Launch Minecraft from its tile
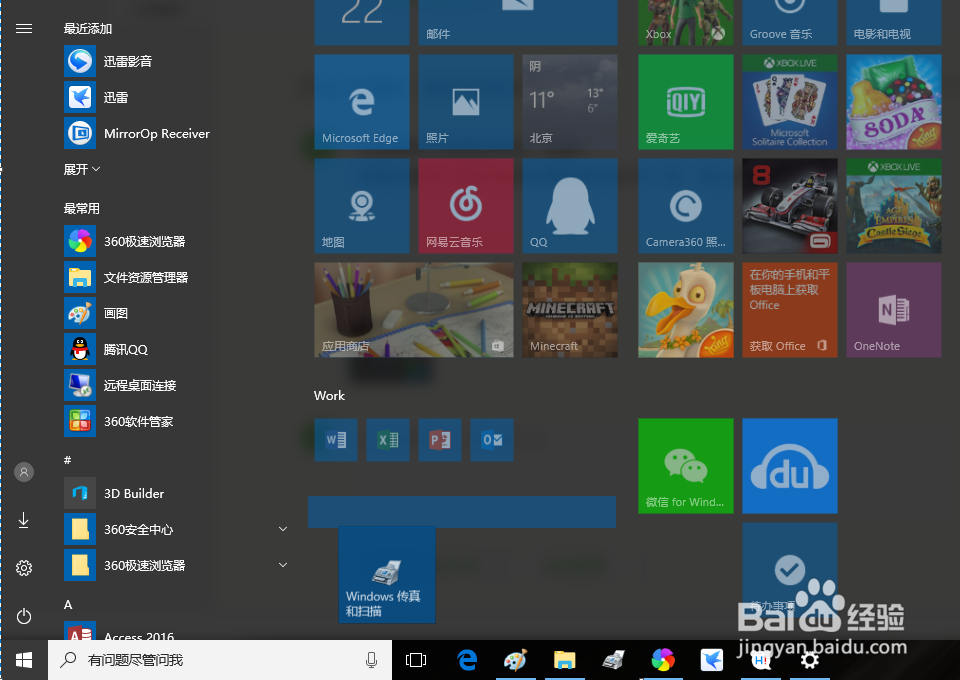The image size is (960, 680). (x=569, y=309)
